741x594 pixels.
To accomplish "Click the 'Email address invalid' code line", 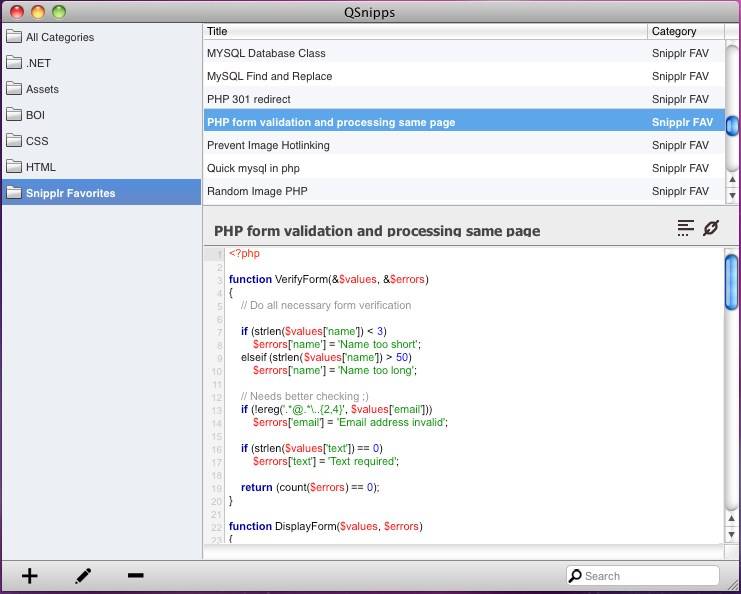I will [x=350, y=422].
